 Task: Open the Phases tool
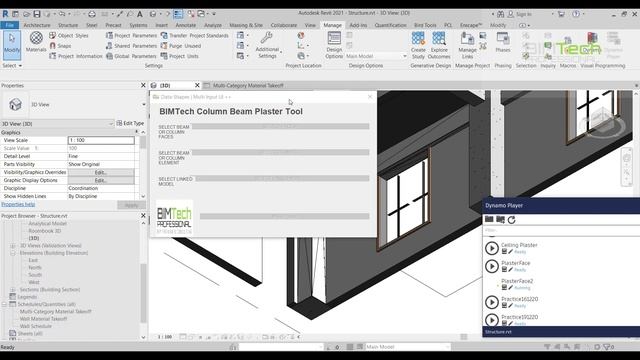pyautogui.click(x=502, y=42)
